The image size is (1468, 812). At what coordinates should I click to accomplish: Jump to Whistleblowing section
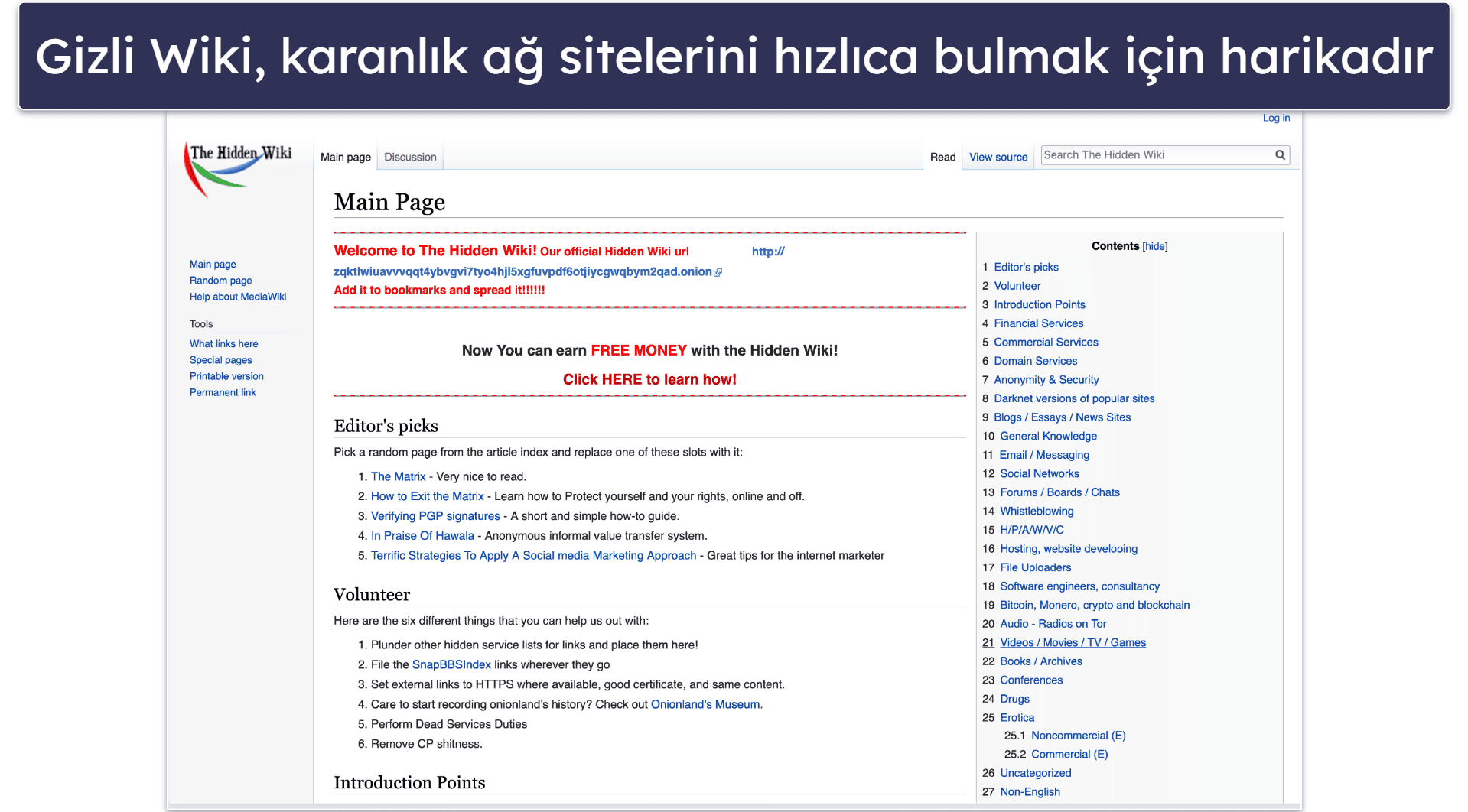pyautogui.click(x=1037, y=512)
